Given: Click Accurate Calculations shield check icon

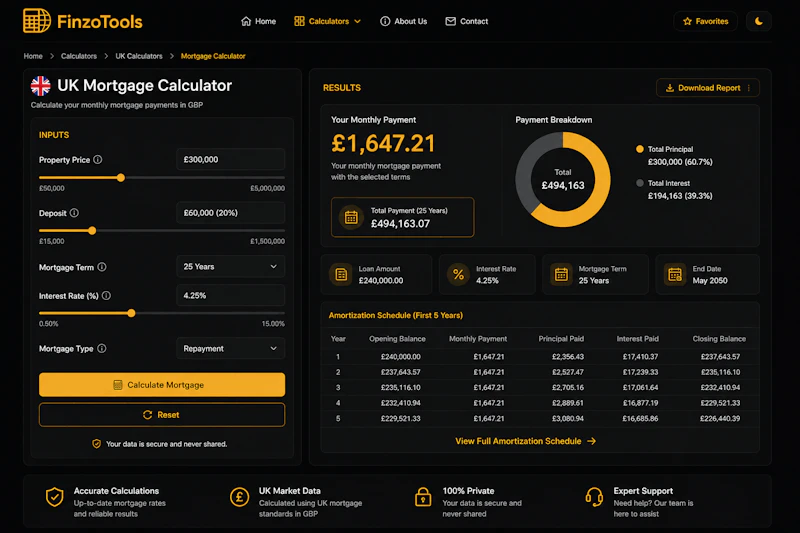Looking at the screenshot, I should tap(55, 497).
